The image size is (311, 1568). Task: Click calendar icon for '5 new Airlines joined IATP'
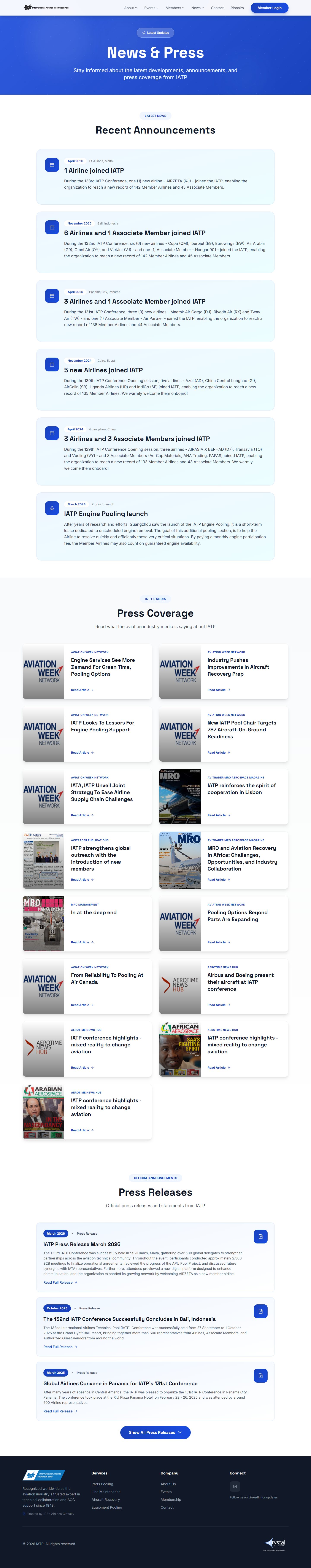[52, 365]
